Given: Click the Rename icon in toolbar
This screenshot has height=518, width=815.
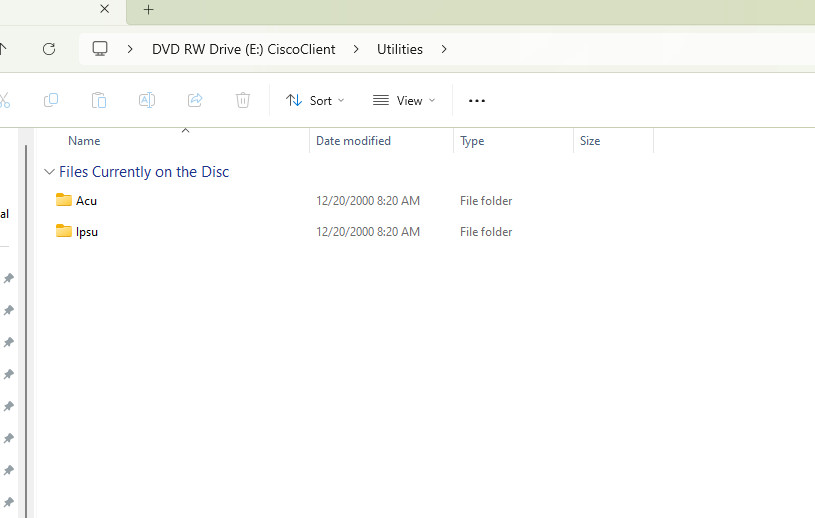Looking at the screenshot, I should 147,100.
